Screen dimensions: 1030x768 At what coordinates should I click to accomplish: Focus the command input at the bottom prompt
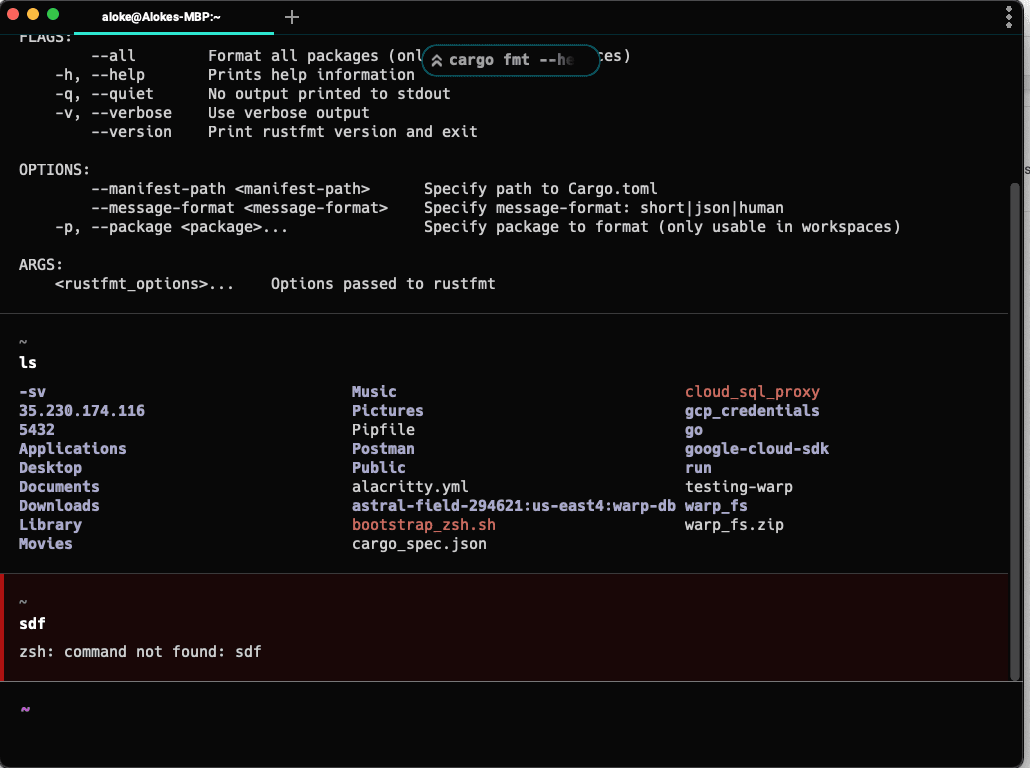[x=500, y=710]
